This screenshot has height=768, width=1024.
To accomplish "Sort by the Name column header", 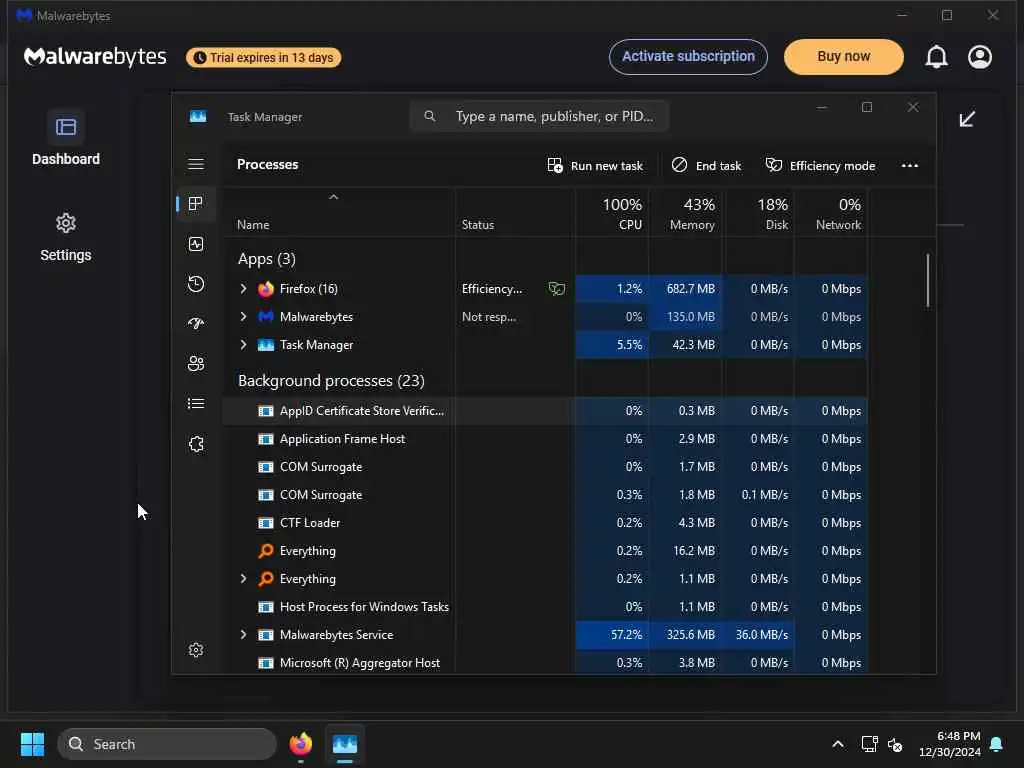I will [340, 214].
